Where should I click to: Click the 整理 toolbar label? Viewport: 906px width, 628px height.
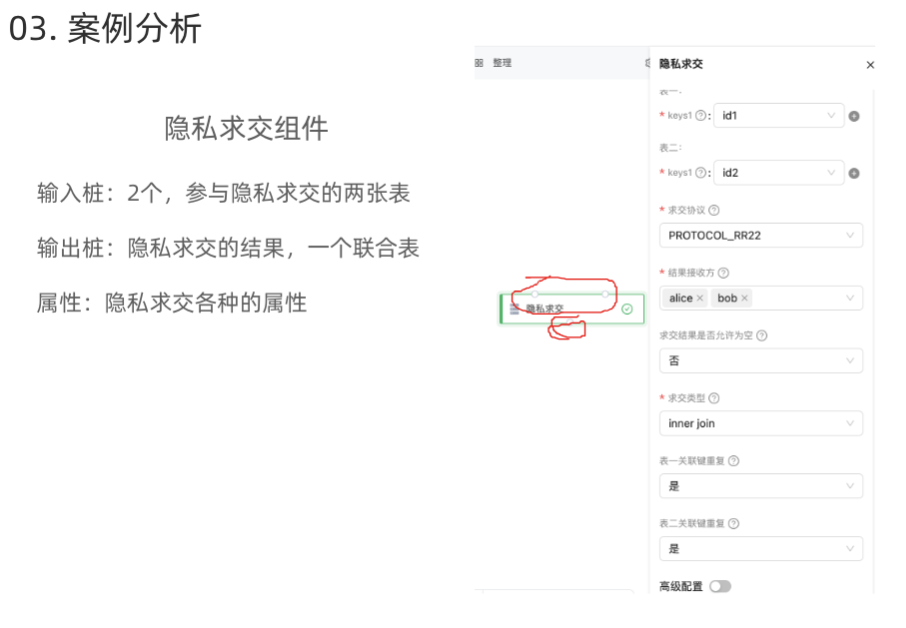[502, 62]
